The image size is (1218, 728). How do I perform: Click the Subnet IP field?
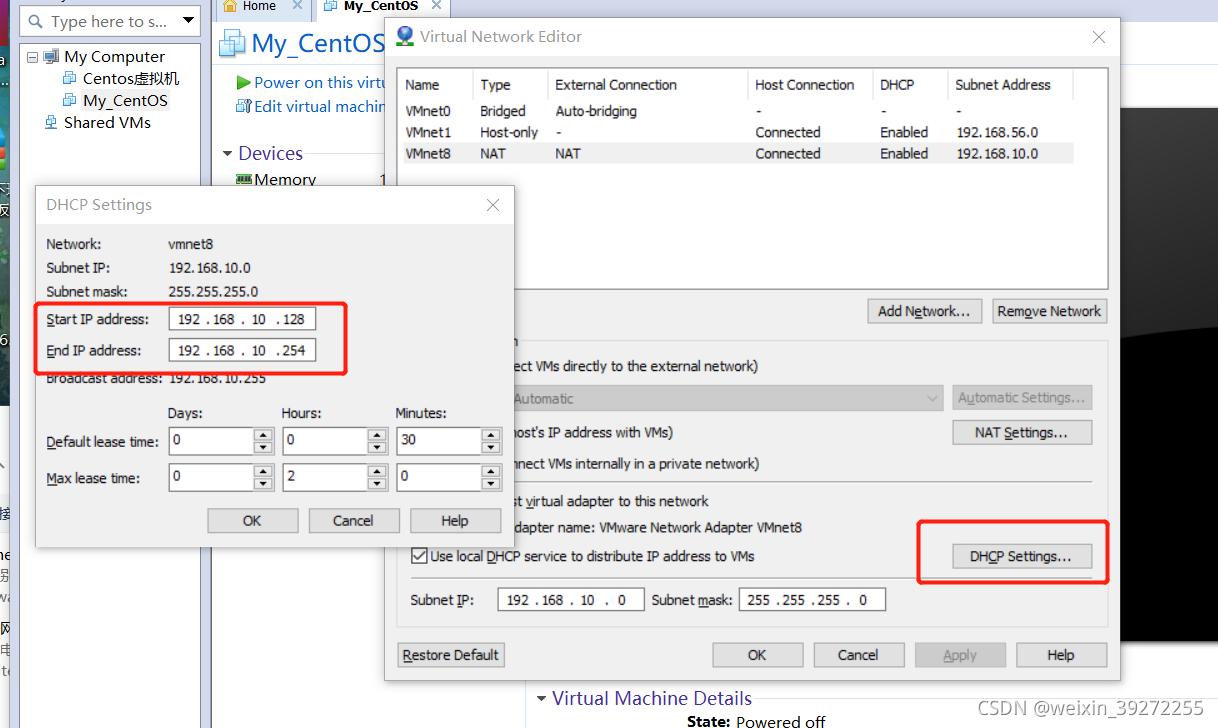coord(571,600)
